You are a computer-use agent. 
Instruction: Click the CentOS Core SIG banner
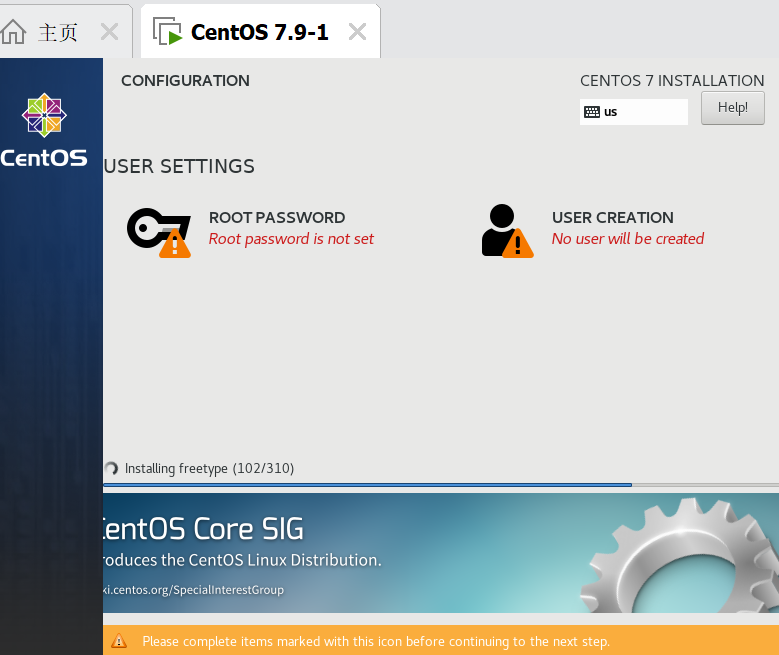click(441, 553)
